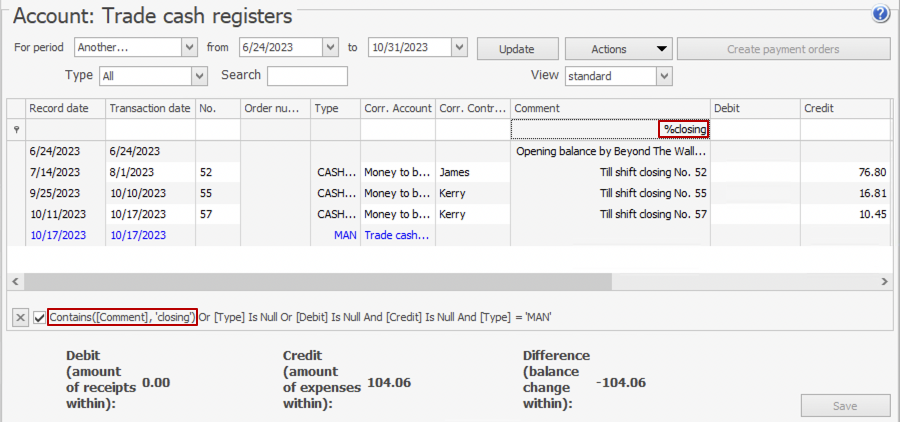Click the blue Trade cash link entry
Screen dimensions: 900x422
click(x=397, y=235)
